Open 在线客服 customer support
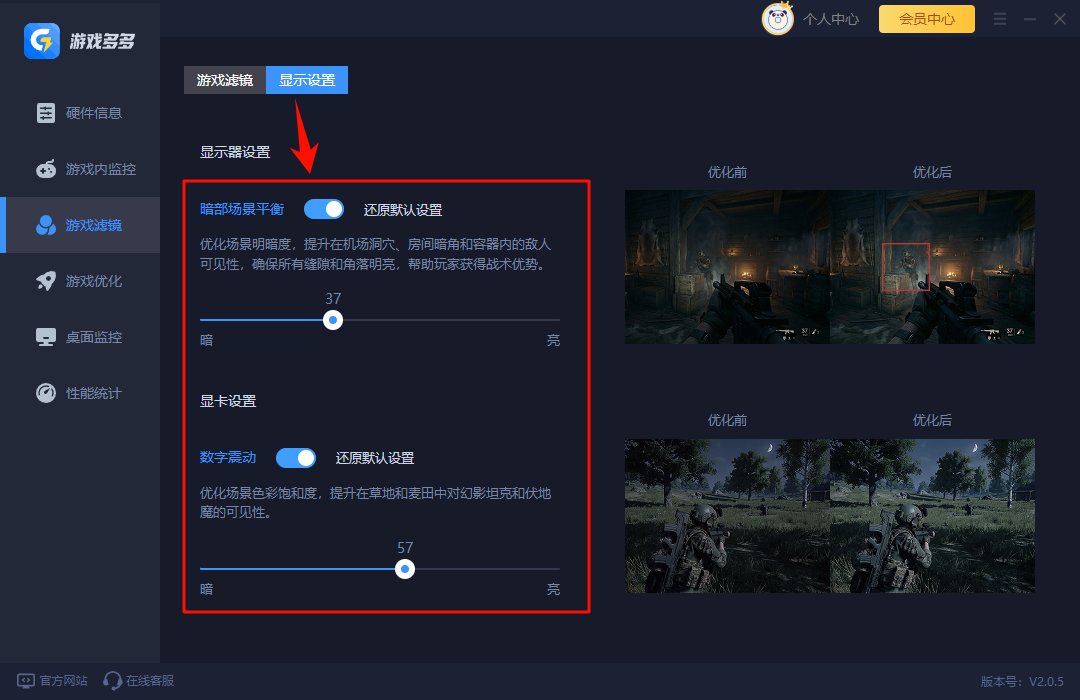Image resolution: width=1080 pixels, height=700 pixels. (137, 679)
